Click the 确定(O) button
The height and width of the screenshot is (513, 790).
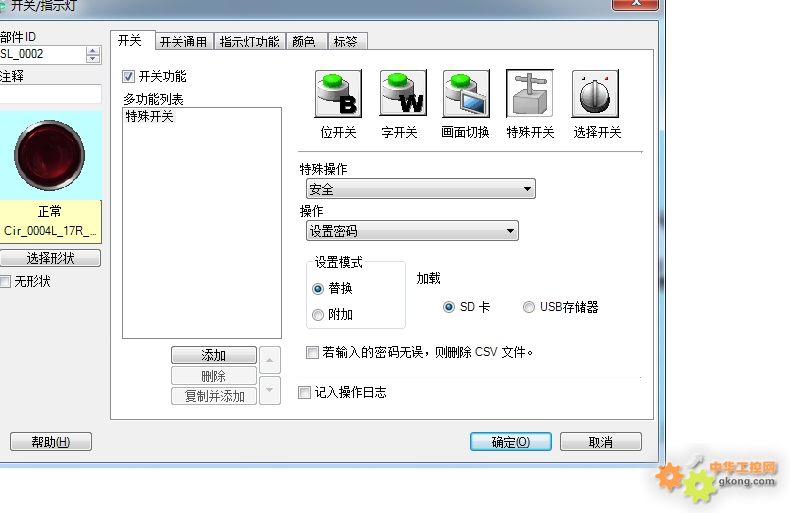[510, 441]
